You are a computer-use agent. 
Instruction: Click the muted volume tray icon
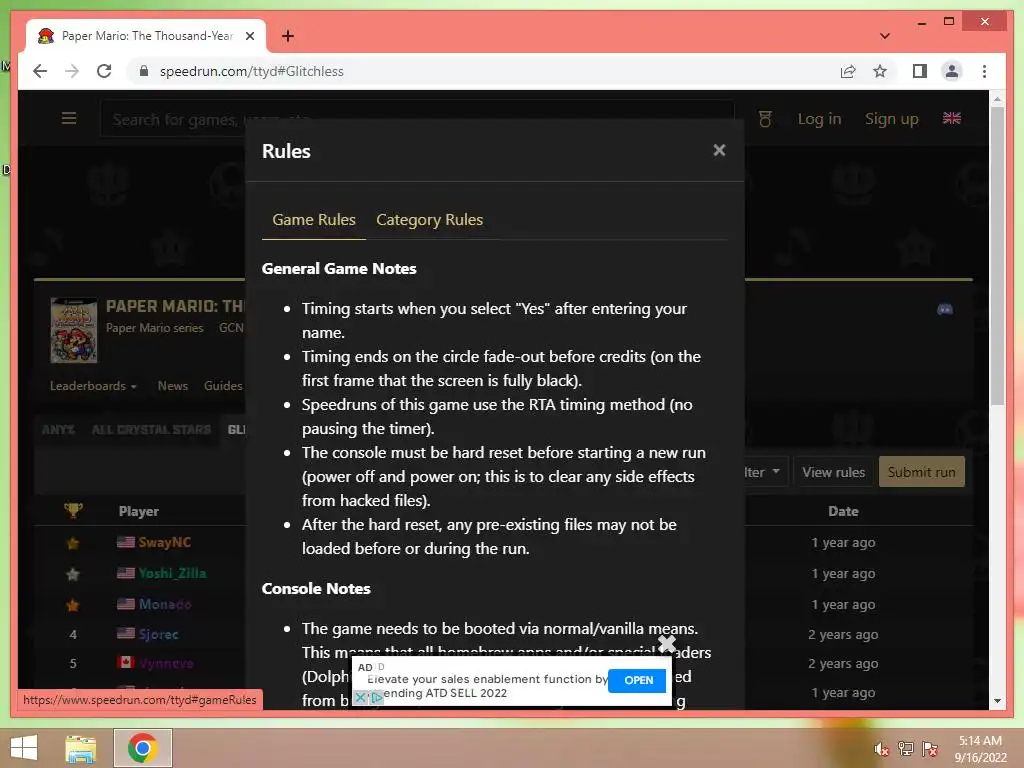coord(882,749)
